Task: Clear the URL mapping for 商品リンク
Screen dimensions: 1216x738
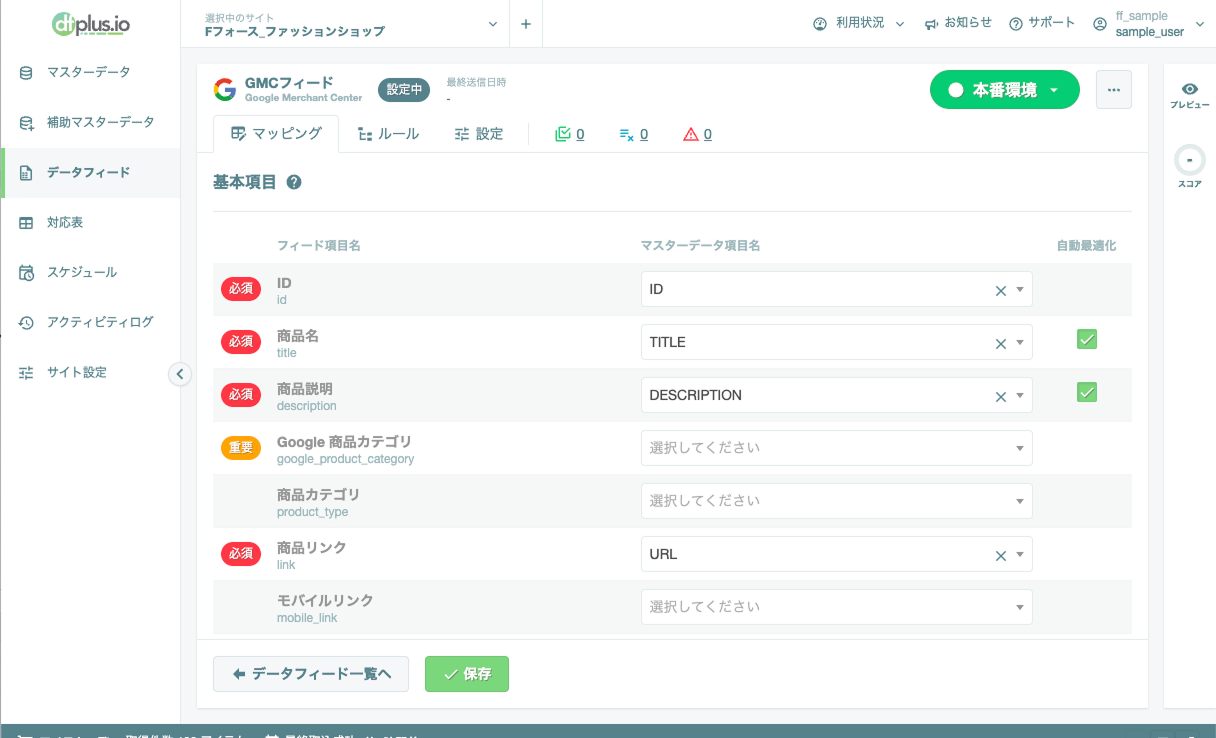Action: (1000, 554)
